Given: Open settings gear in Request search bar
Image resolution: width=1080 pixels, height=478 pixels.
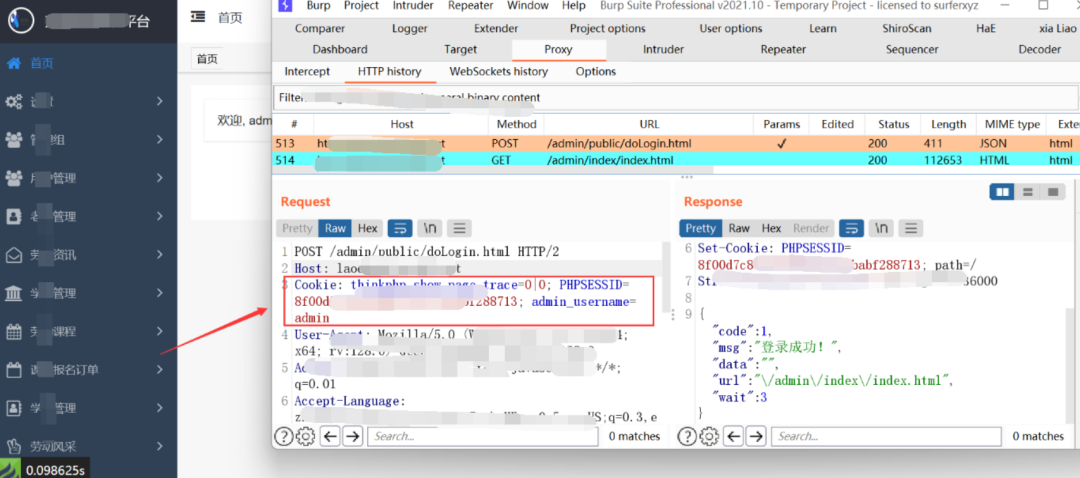Looking at the screenshot, I should (x=305, y=436).
